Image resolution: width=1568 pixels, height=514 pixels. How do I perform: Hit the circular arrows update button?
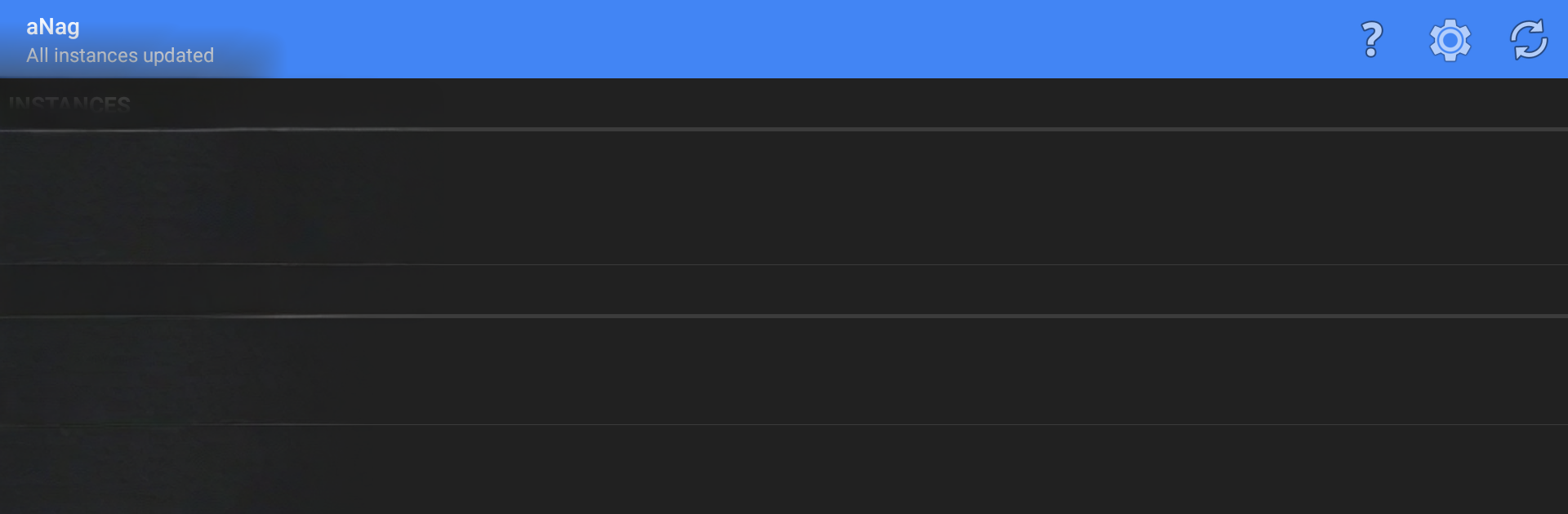pyautogui.click(x=1528, y=39)
